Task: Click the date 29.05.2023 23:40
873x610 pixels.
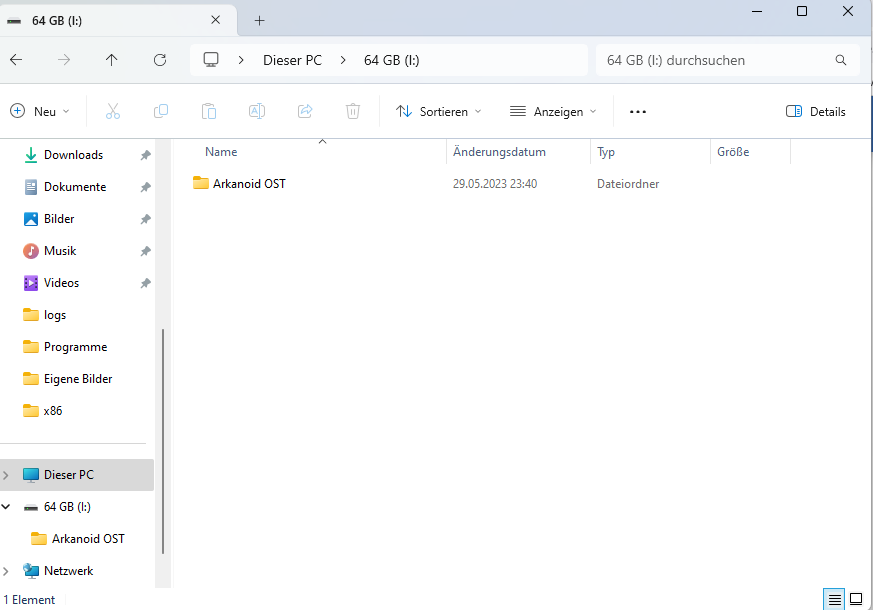Action: (x=494, y=184)
